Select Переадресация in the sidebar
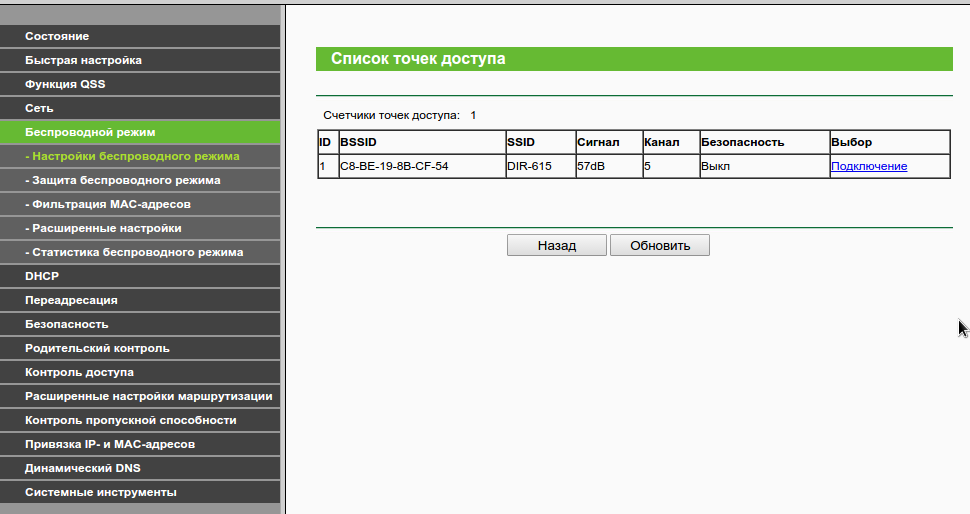This screenshot has width=970, height=514. click(140, 301)
